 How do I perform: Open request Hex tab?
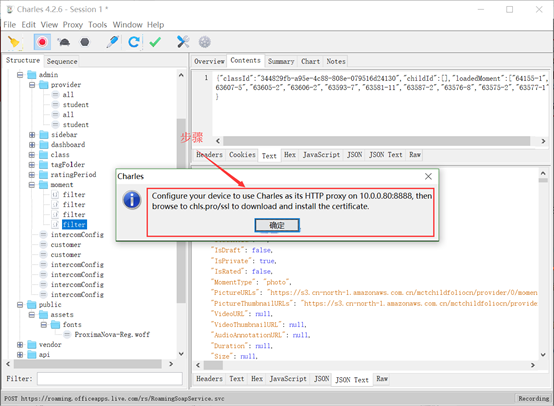pos(290,155)
